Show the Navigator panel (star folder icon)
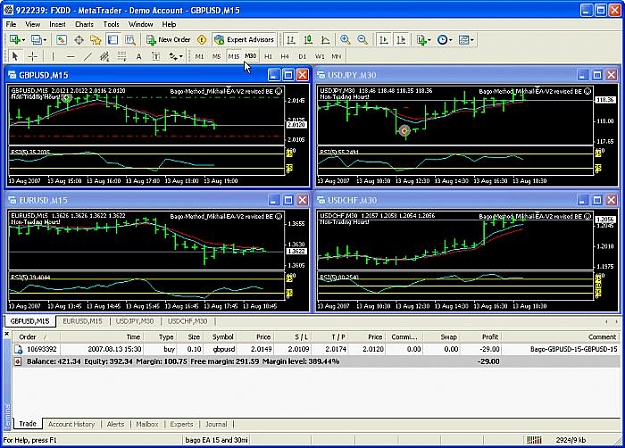 pyautogui.click(x=96, y=40)
